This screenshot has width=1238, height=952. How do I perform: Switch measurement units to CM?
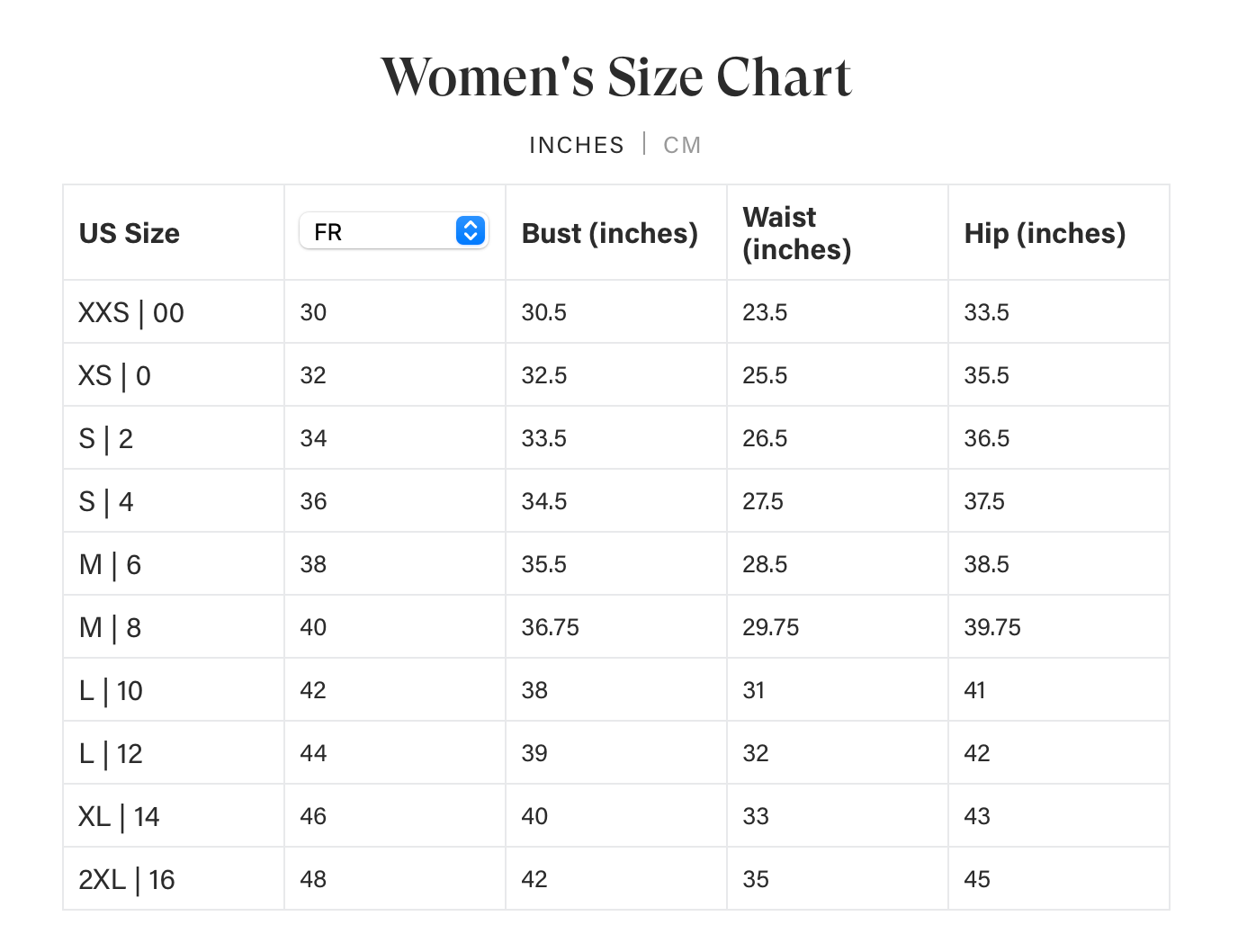tap(682, 145)
